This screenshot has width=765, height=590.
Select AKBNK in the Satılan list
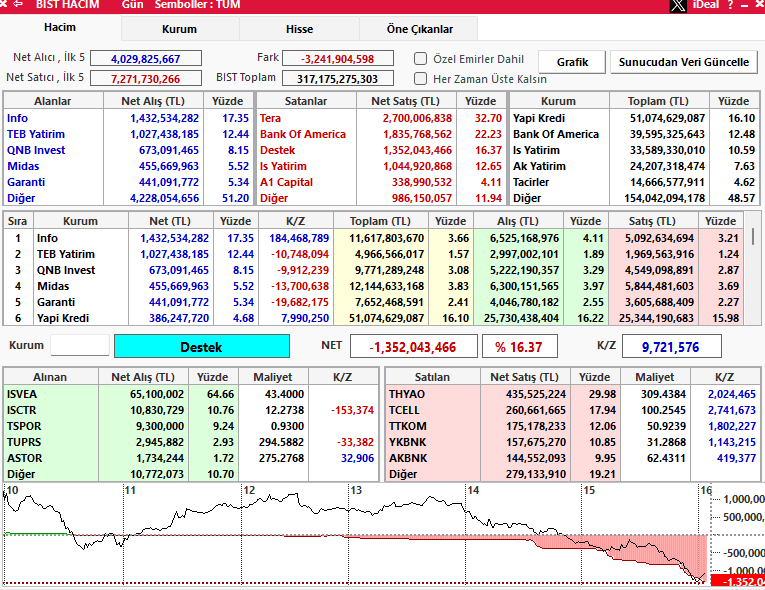(x=408, y=458)
